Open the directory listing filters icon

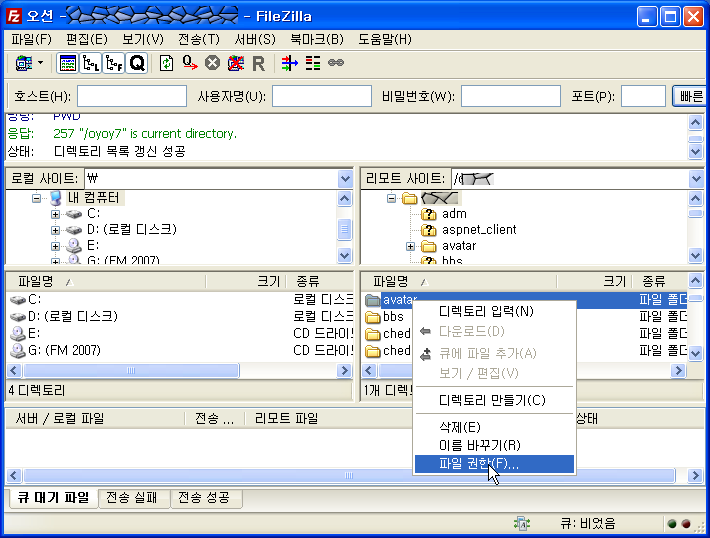[x=290, y=63]
